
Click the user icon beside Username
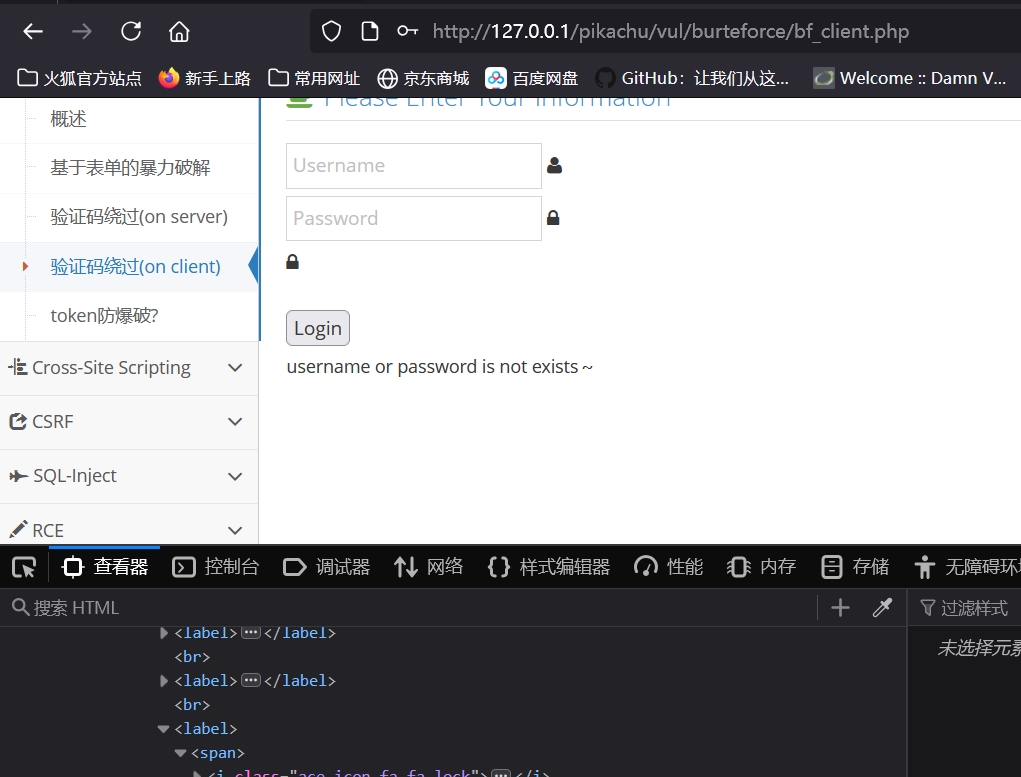[554, 165]
